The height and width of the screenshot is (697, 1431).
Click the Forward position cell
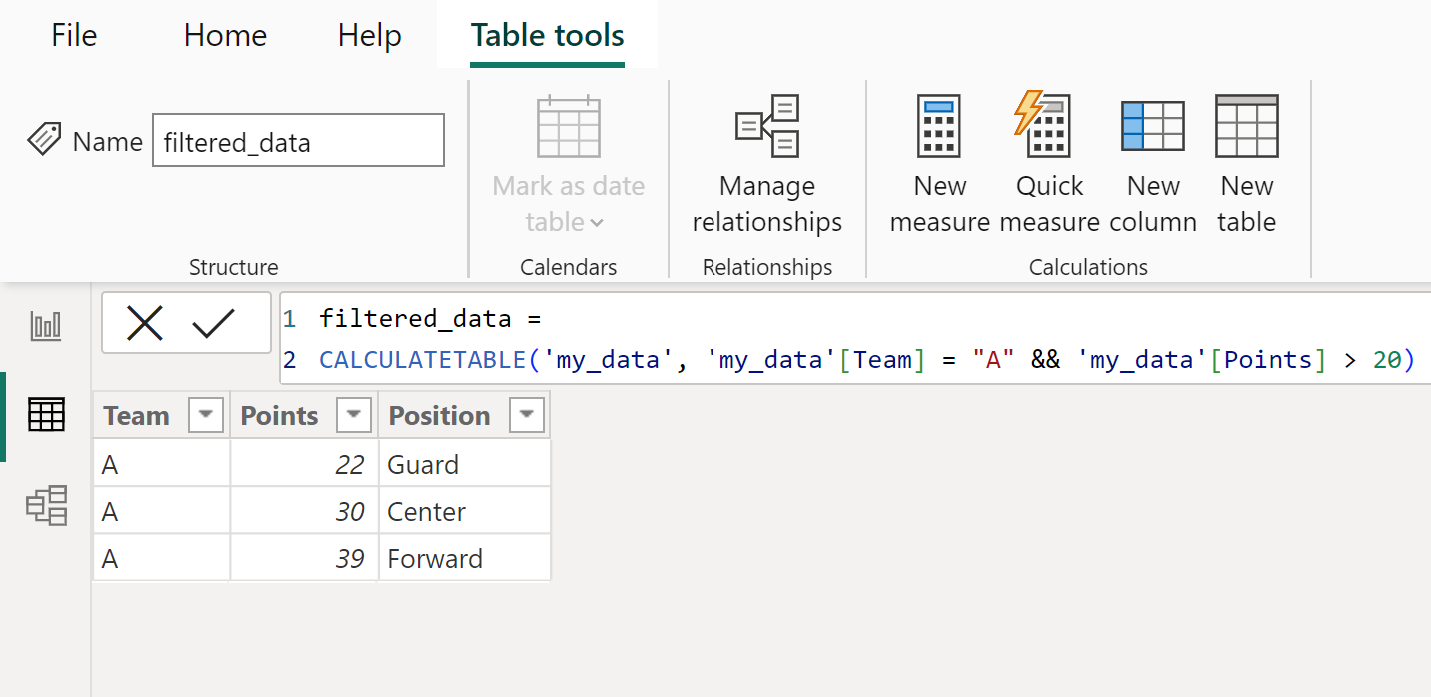coord(464,558)
